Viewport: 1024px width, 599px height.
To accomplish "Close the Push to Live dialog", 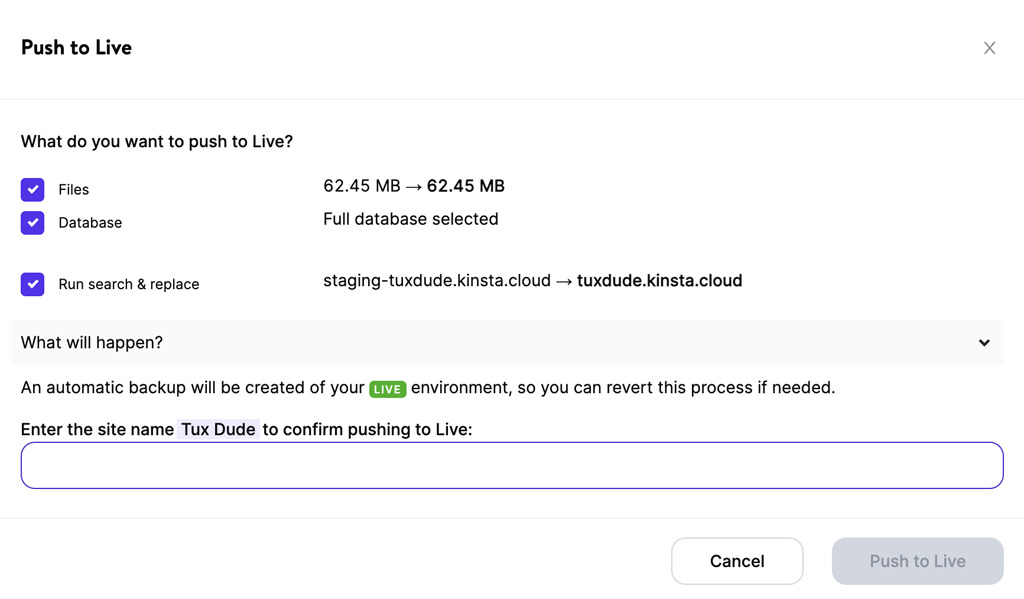I will 989,48.
